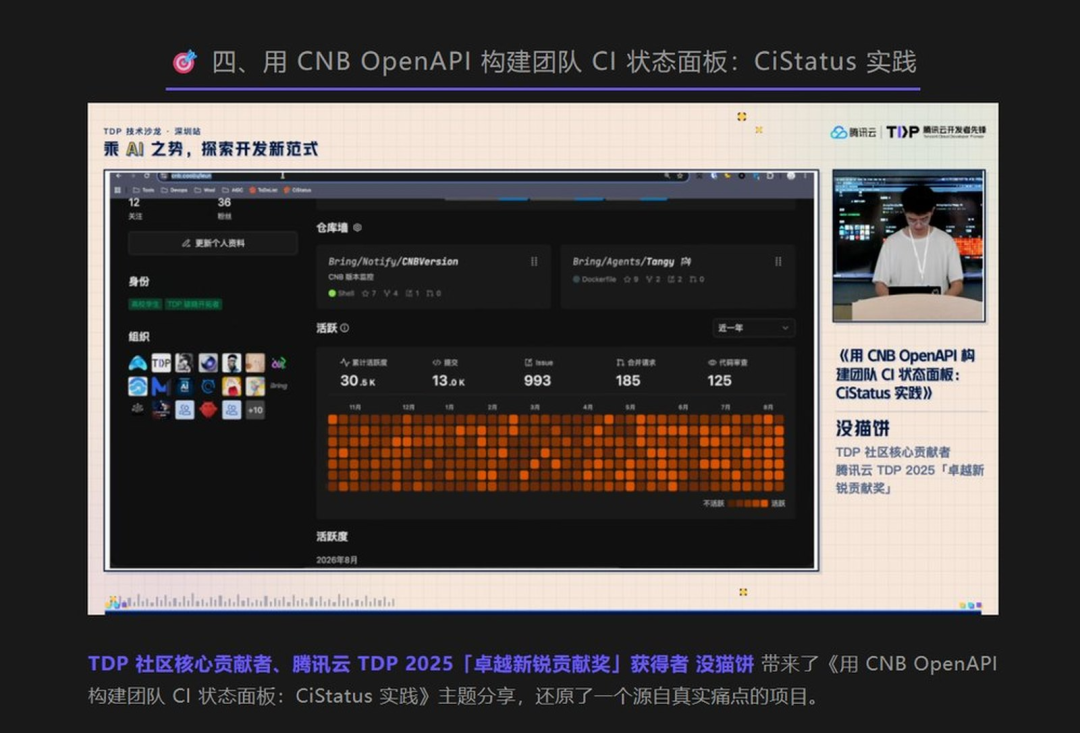Click the 累计活跃度 30.5K stat
This screenshot has height=733, width=1080.
point(363,373)
